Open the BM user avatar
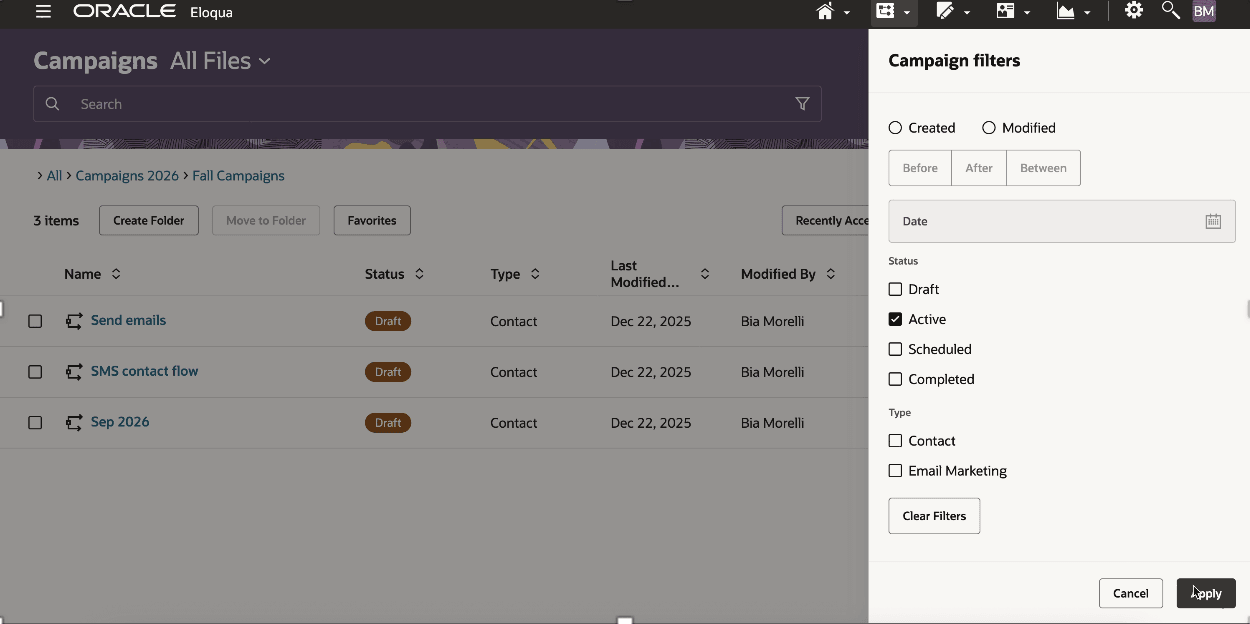Image resolution: width=1250 pixels, height=624 pixels. coord(1203,12)
